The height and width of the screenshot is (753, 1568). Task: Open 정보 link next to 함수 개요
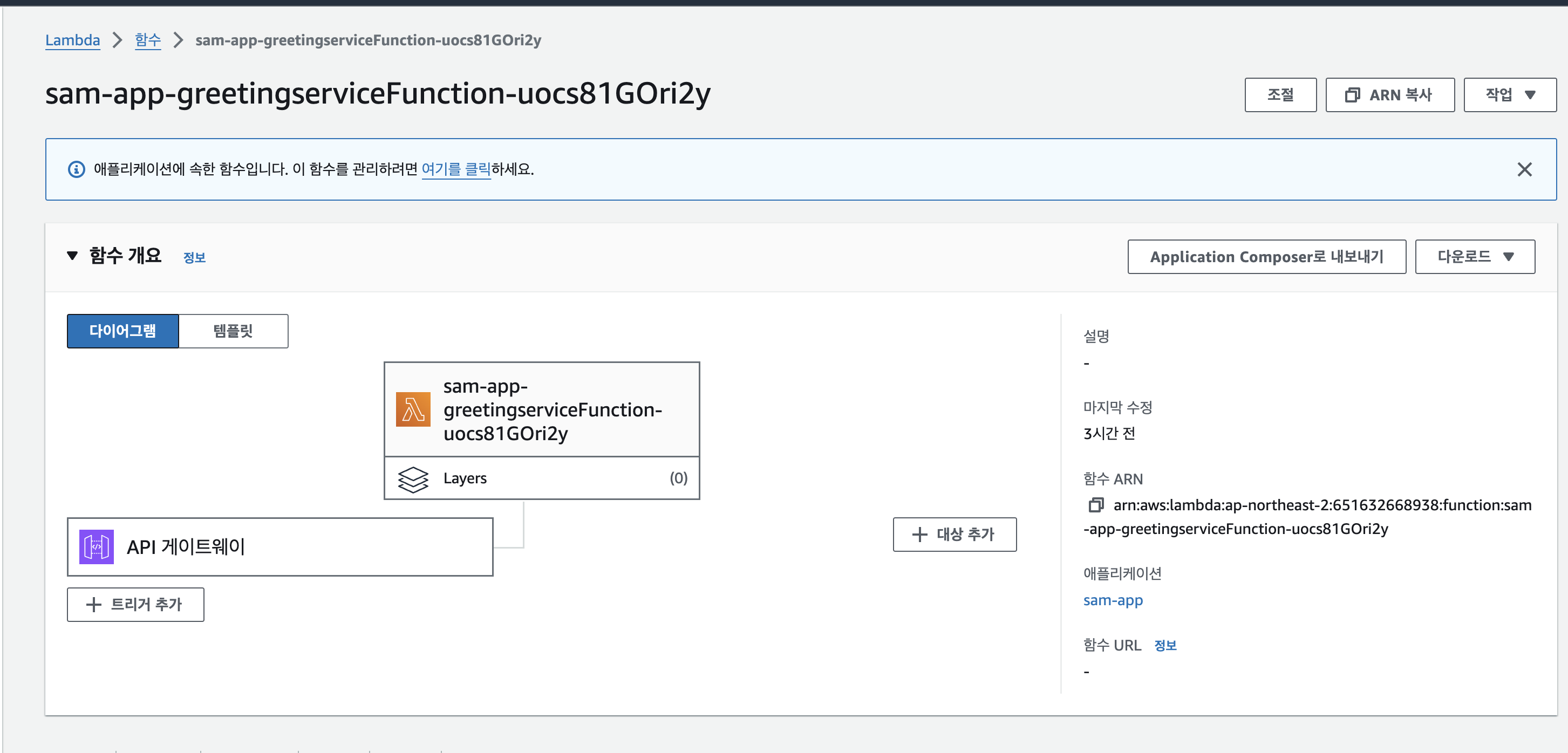[x=194, y=257]
